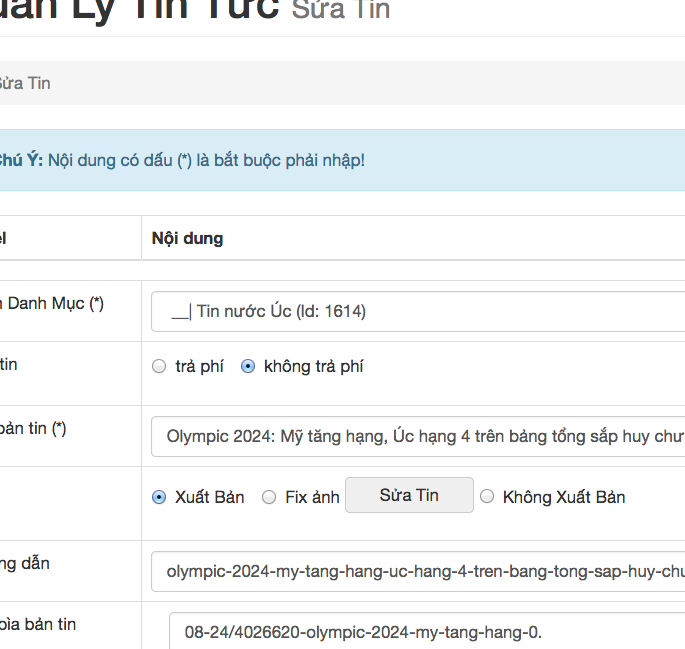Select the "trả phí" radio option

click(x=159, y=367)
